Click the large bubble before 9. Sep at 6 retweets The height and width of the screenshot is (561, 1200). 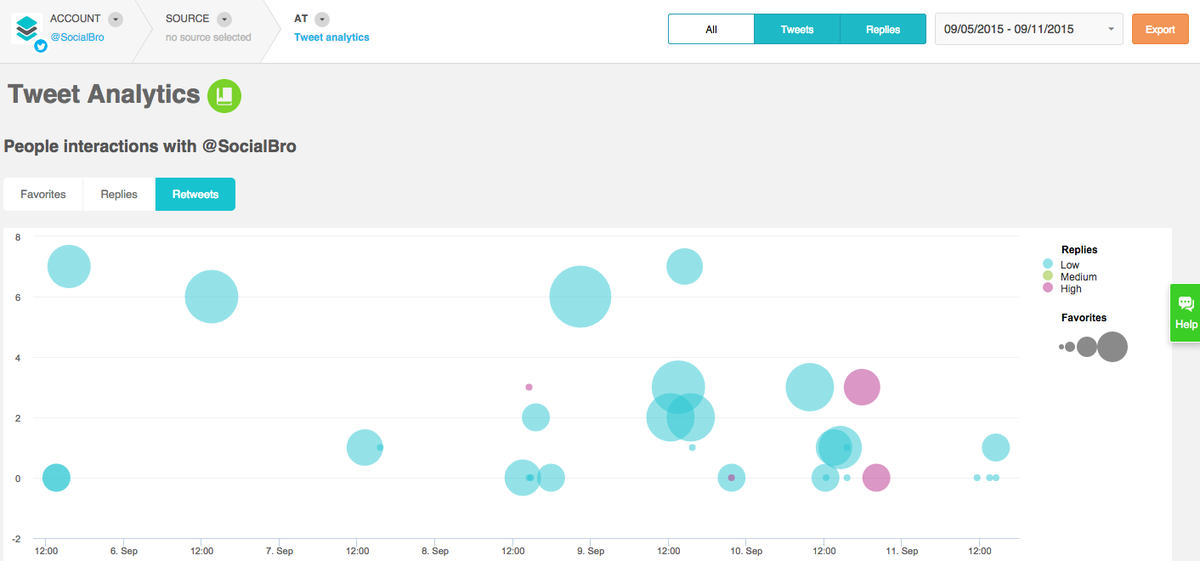click(580, 297)
